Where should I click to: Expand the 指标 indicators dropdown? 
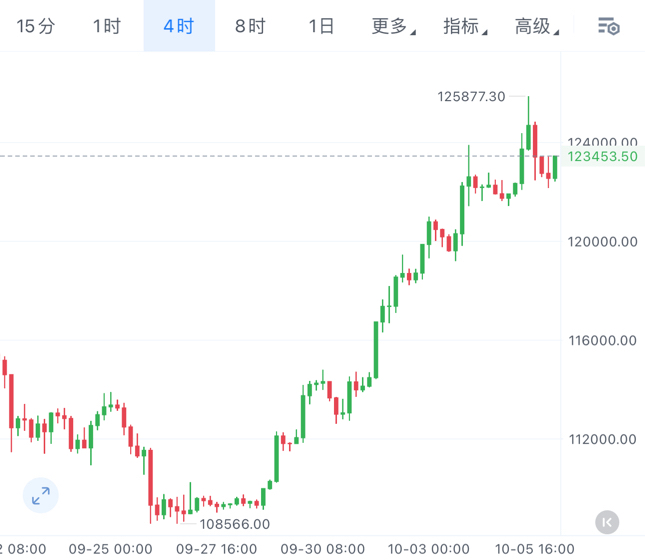point(465,26)
